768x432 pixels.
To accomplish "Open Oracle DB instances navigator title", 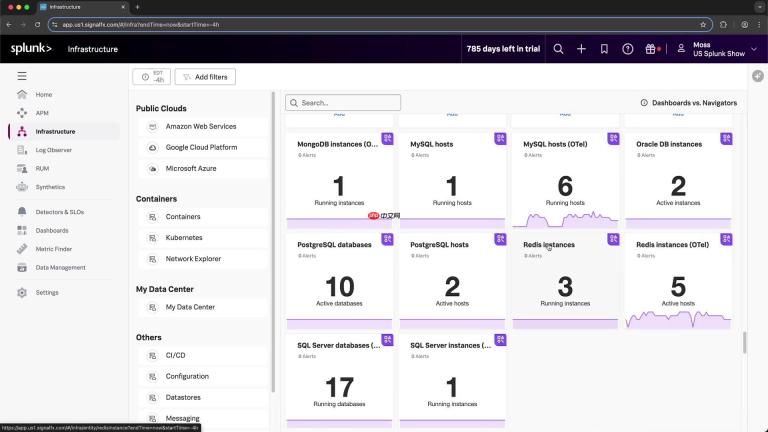I will point(669,144).
